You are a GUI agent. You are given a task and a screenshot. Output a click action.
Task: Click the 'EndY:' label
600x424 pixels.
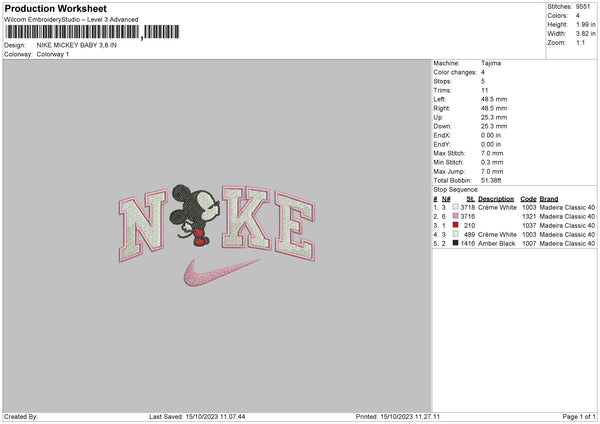pos(442,144)
